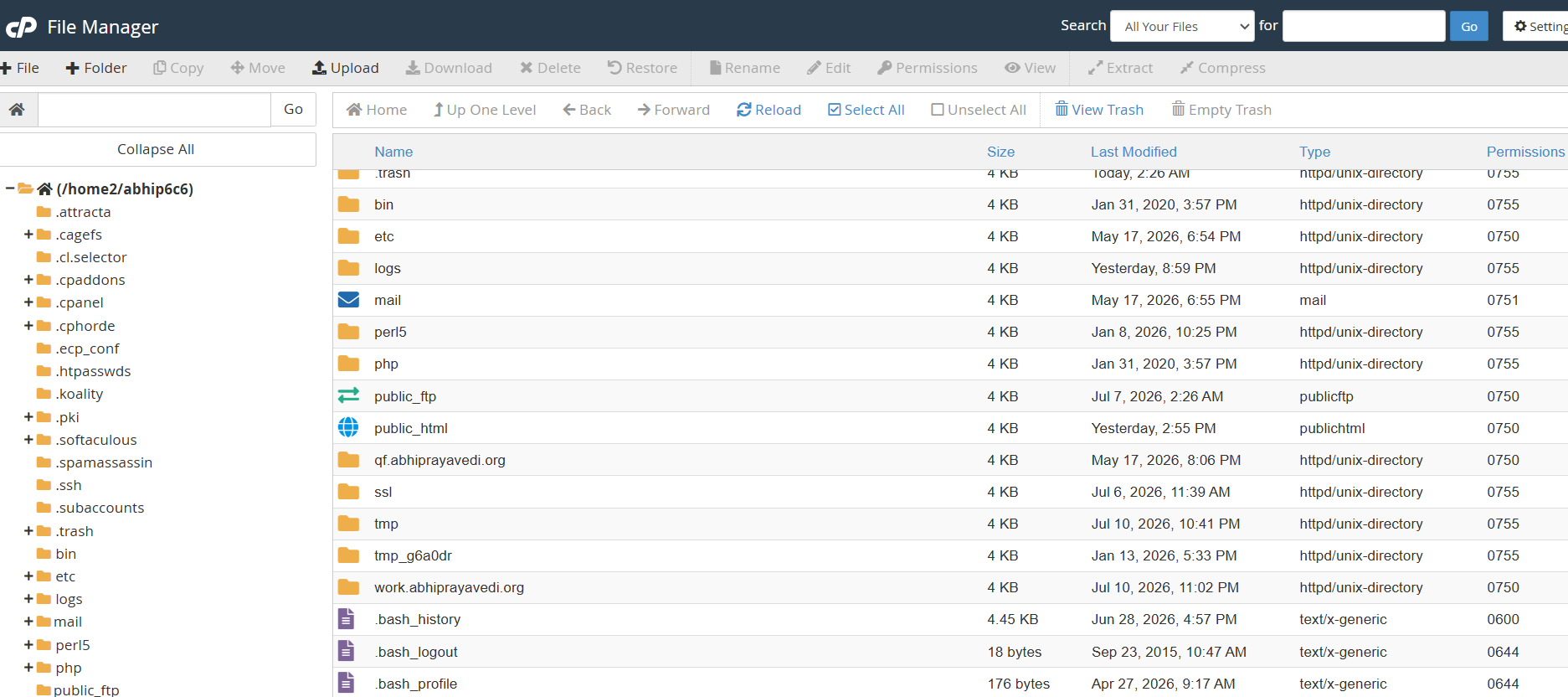Expand the .cagefs tree folder

pyautogui.click(x=29, y=235)
